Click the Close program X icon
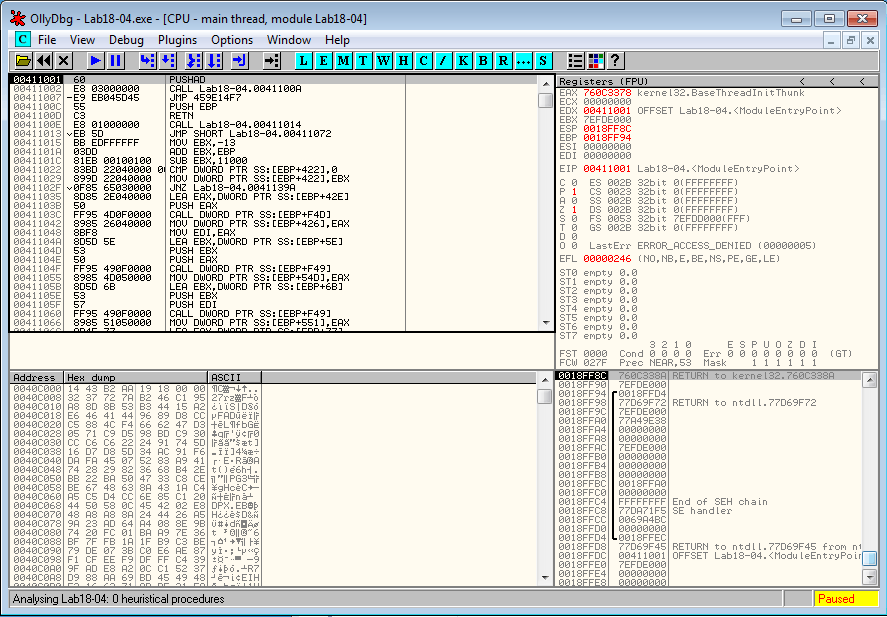Viewport: 887px width, 617px height. click(64, 61)
